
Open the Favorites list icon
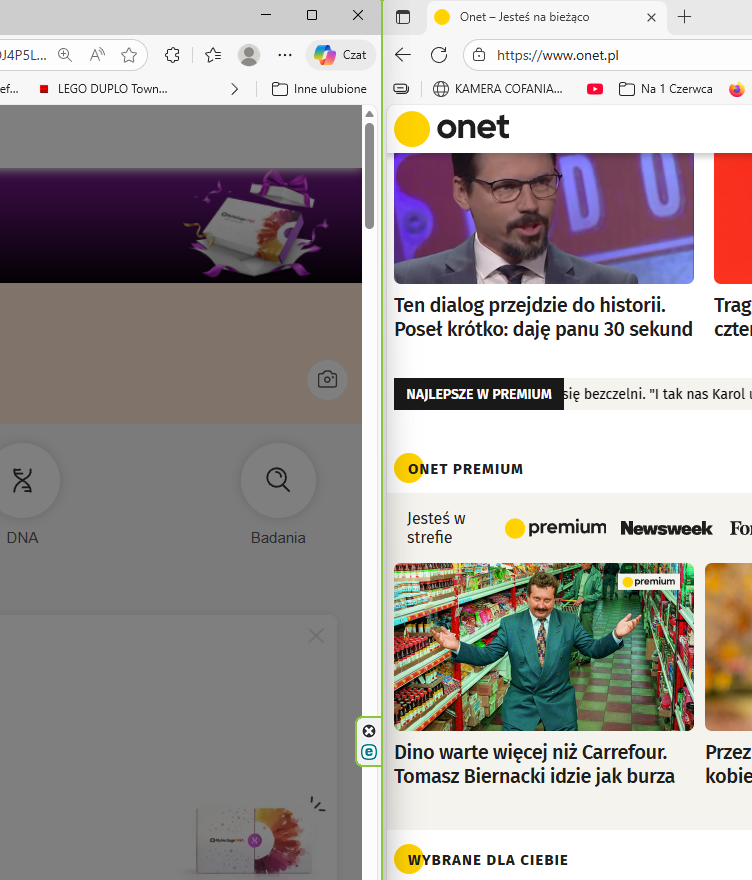pos(213,55)
